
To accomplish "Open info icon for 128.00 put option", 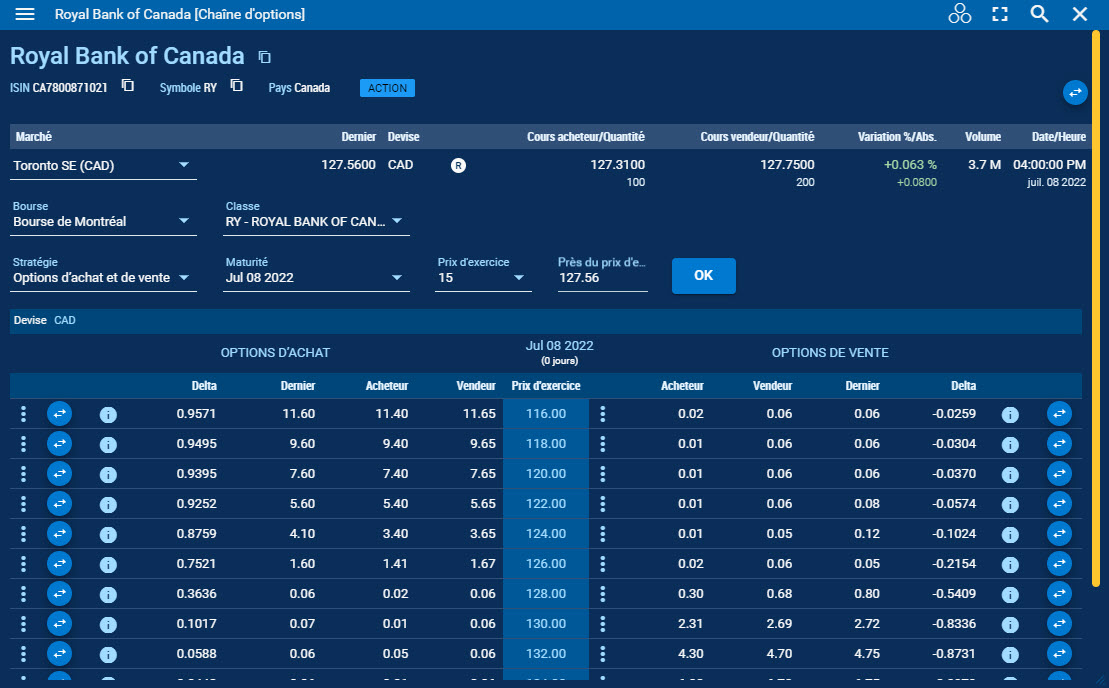I will pyautogui.click(x=1010, y=595).
